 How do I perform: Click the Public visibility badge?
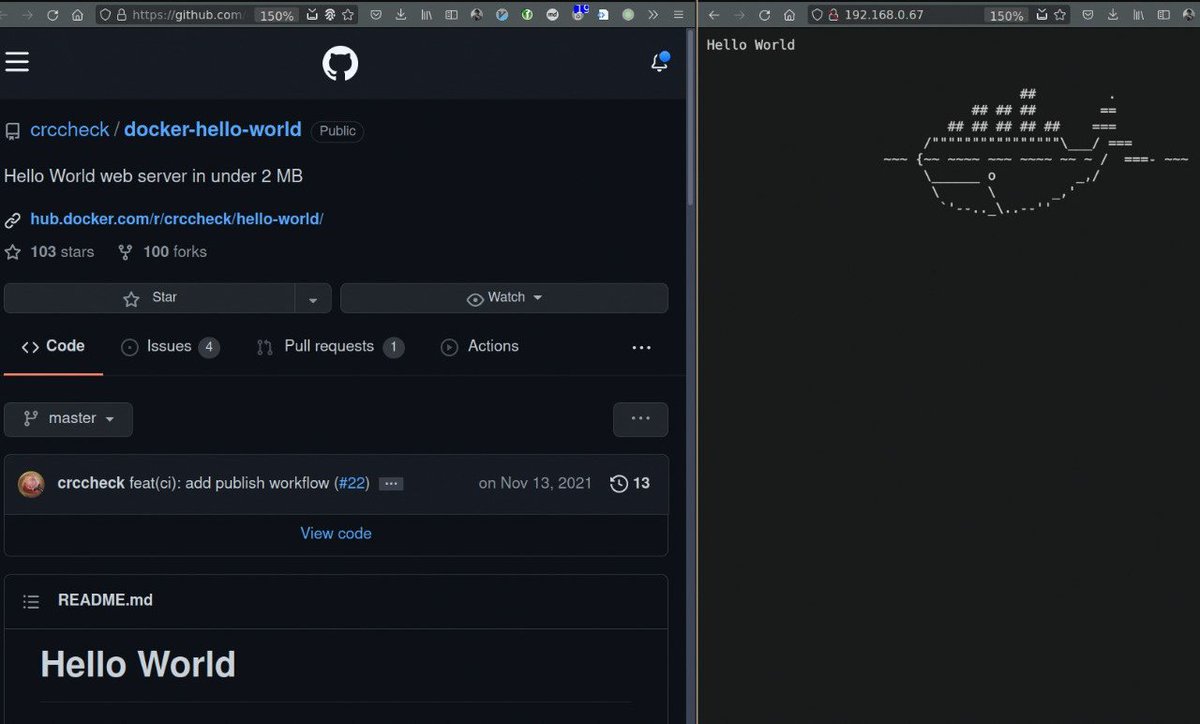(337, 131)
